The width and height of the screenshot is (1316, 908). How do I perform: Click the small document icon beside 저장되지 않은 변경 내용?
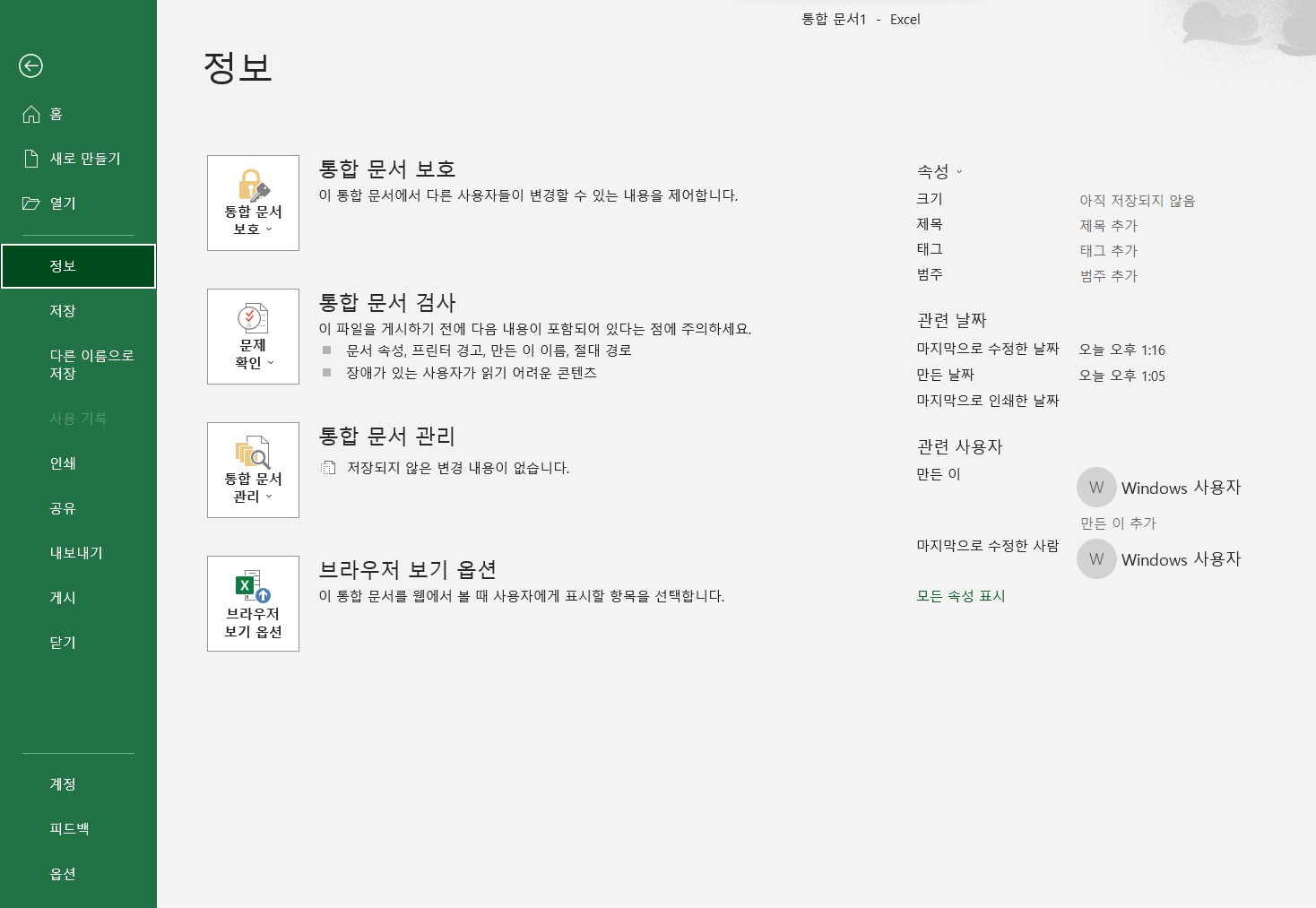pyautogui.click(x=329, y=467)
